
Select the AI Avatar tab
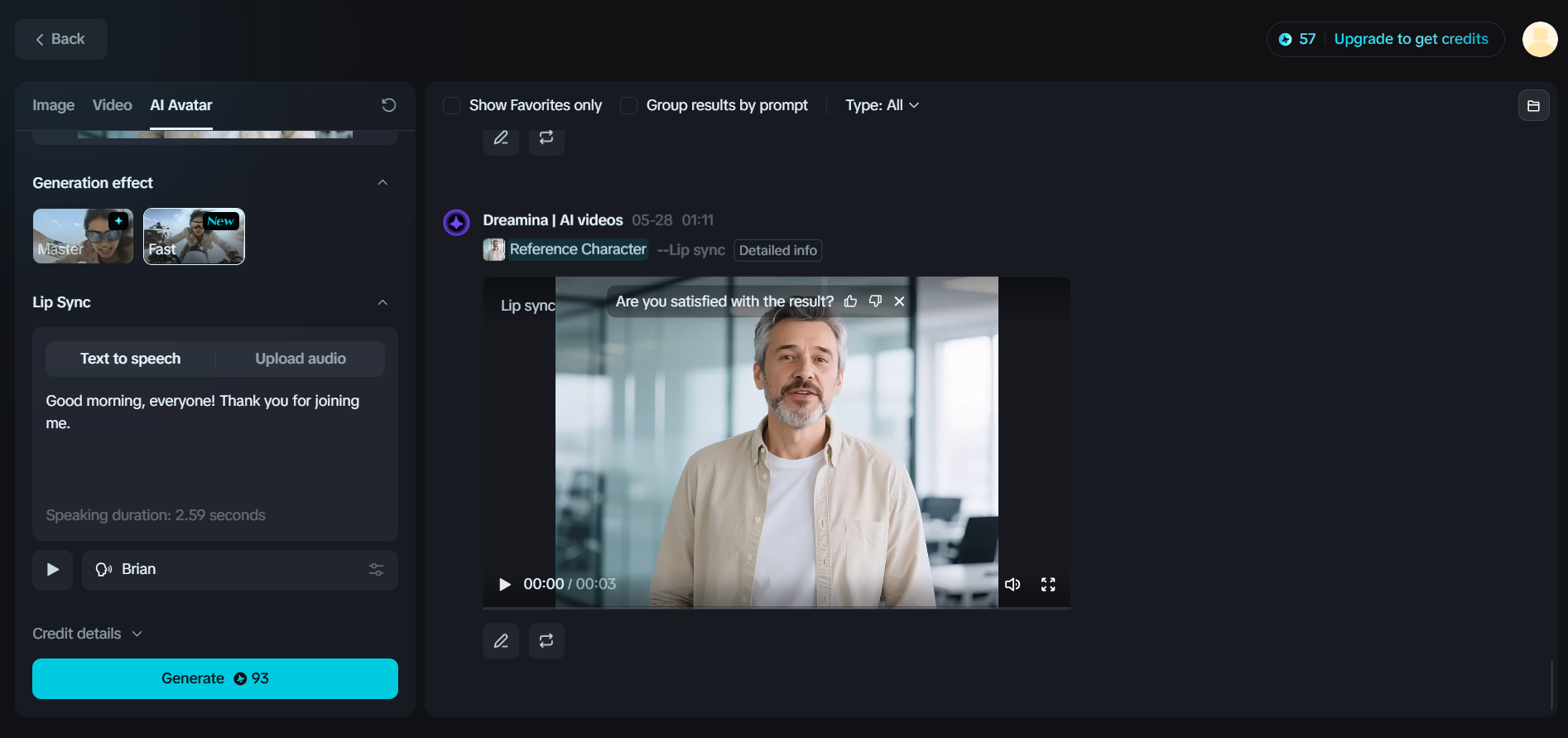coord(181,105)
